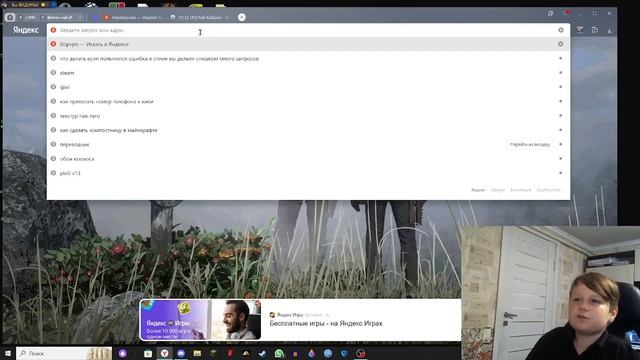This screenshot has height=360, width=640.
Task: Open the first extension icon right of address bar
Action: pos(580,30)
